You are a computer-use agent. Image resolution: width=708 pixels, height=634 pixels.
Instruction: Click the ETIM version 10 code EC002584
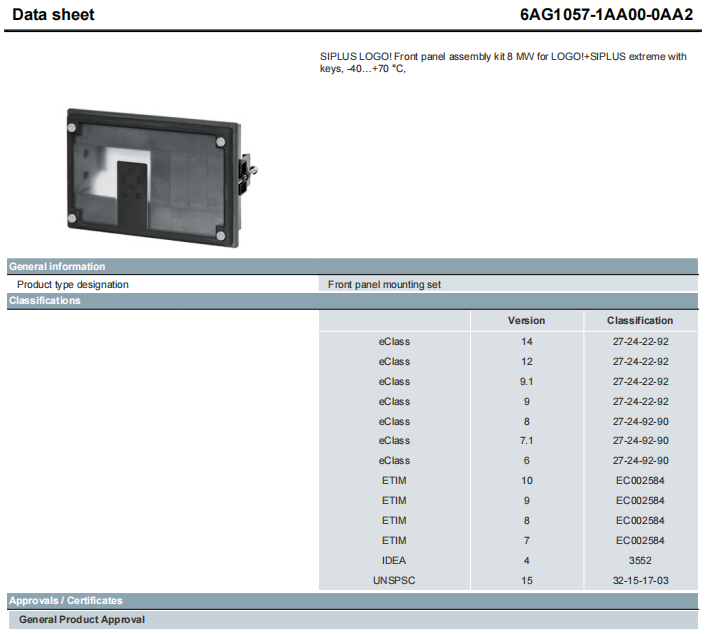coord(640,481)
